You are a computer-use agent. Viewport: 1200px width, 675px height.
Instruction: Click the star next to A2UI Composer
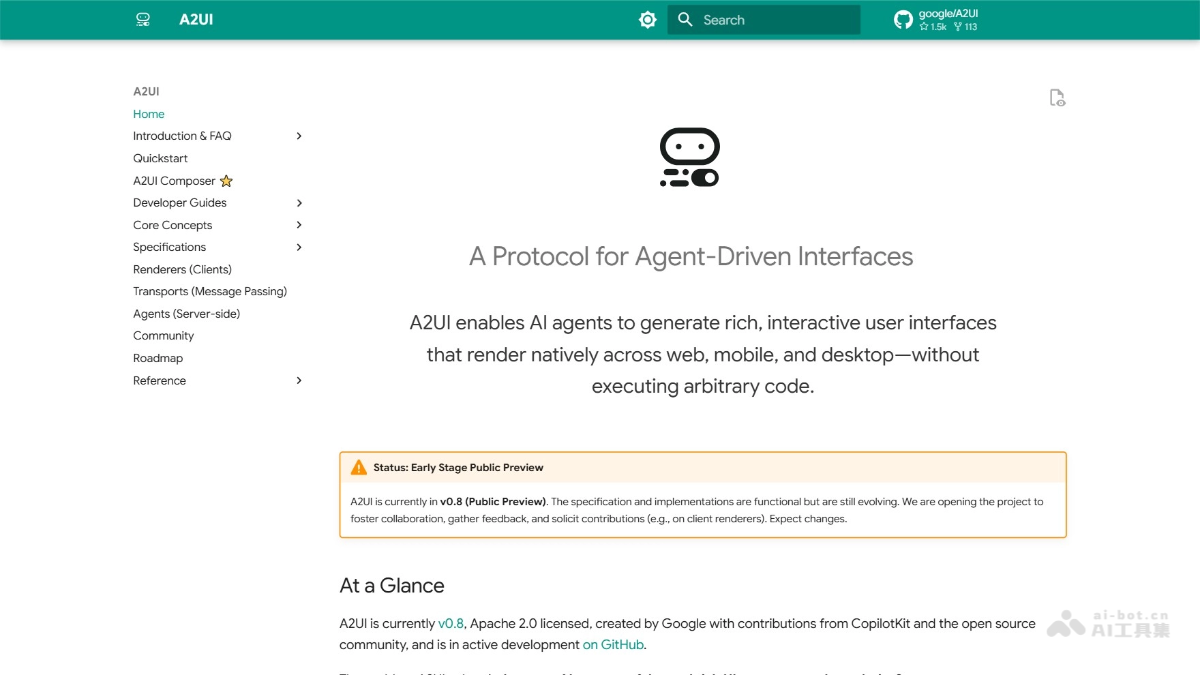pos(226,180)
